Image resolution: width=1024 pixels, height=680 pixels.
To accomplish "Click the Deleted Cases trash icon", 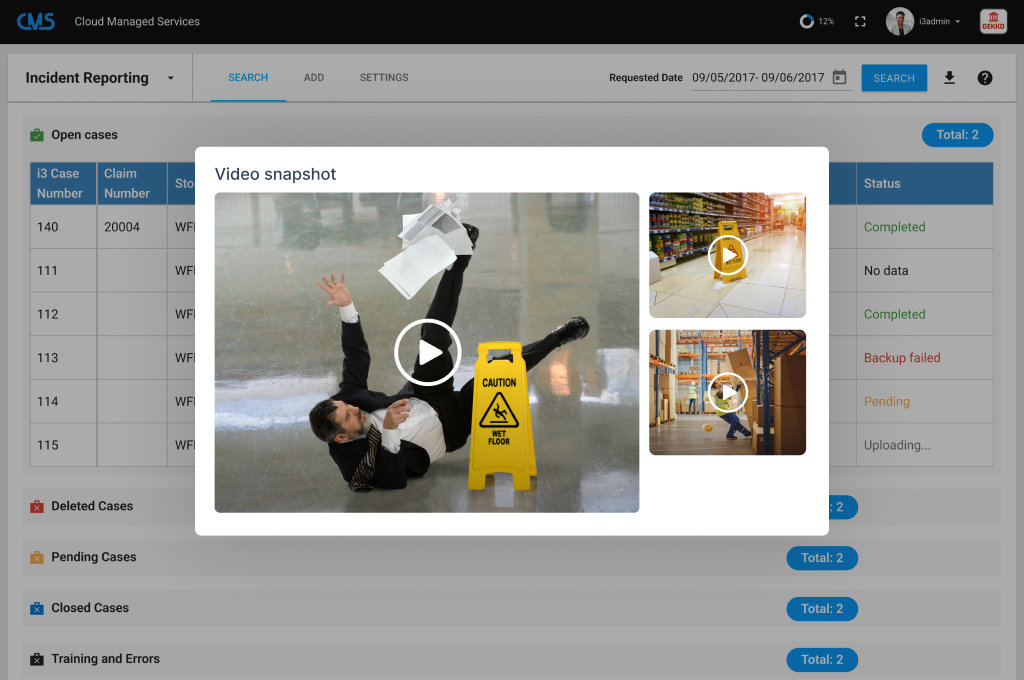I will point(37,506).
